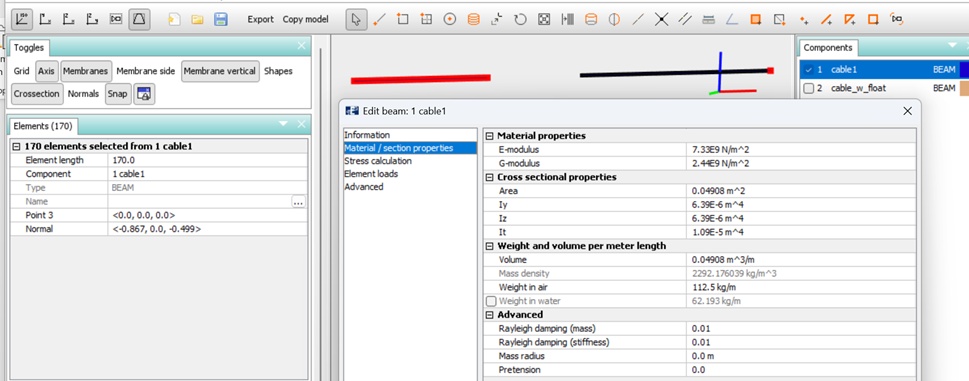This screenshot has height=381, width=969.
Task: Open the Elements panel dropdown arrow
Action: (284, 124)
